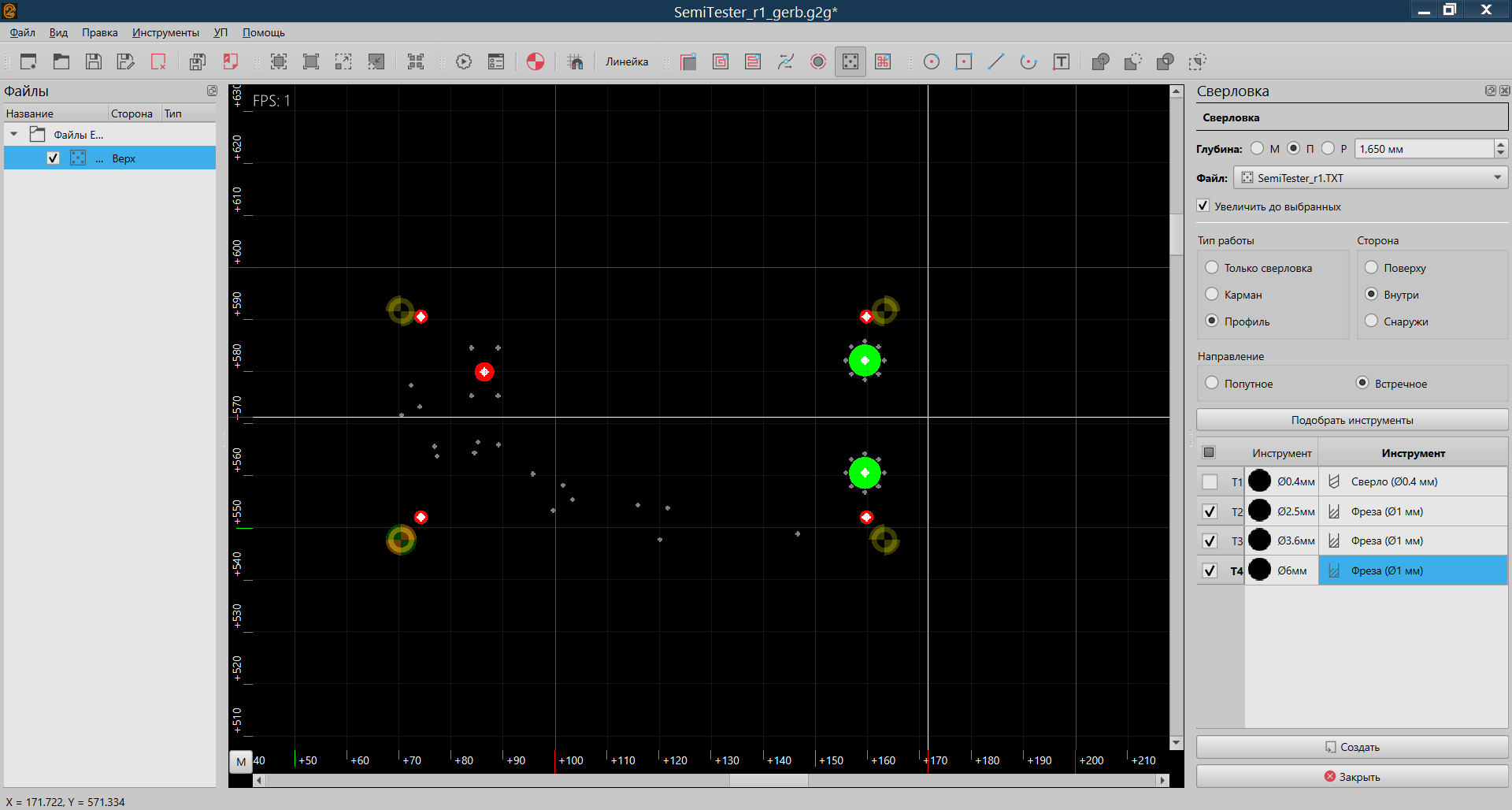Click the draw arc tool icon
Image resolution: width=1512 pixels, height=810 pixels.
(1028, 61)
